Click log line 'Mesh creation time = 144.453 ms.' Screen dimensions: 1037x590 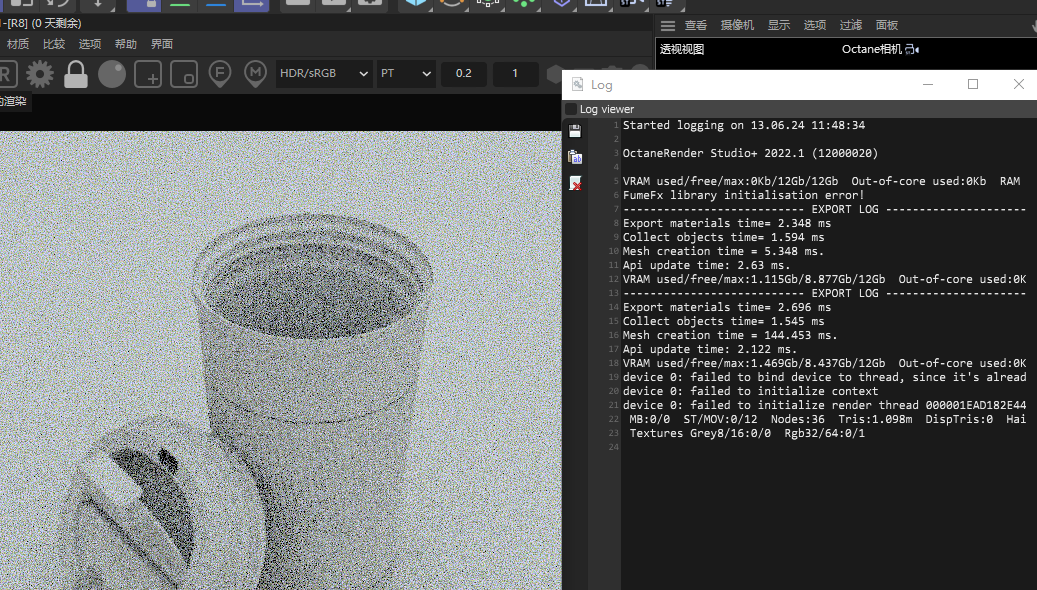coord(729,335)
